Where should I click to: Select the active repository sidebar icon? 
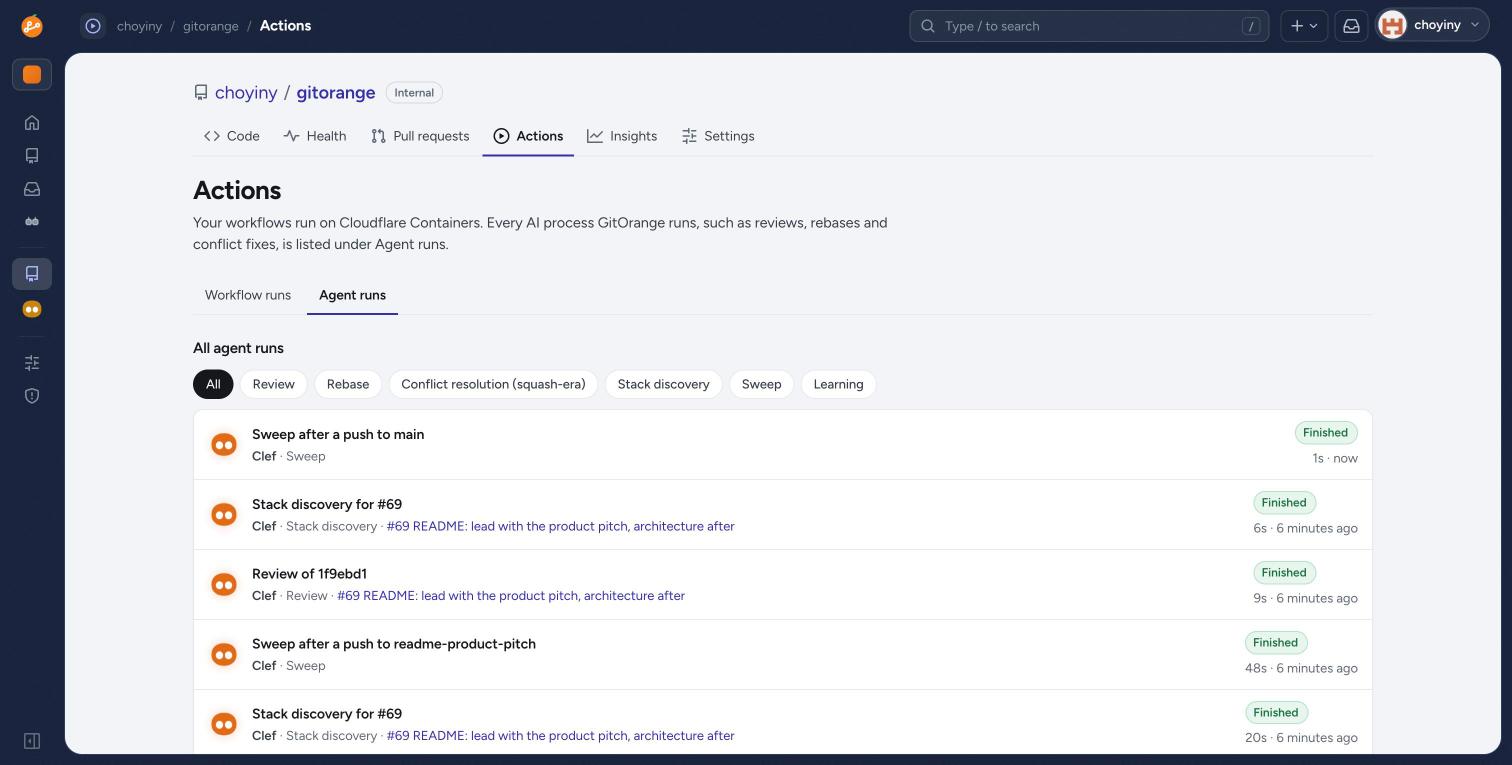(x=32, y=274)
